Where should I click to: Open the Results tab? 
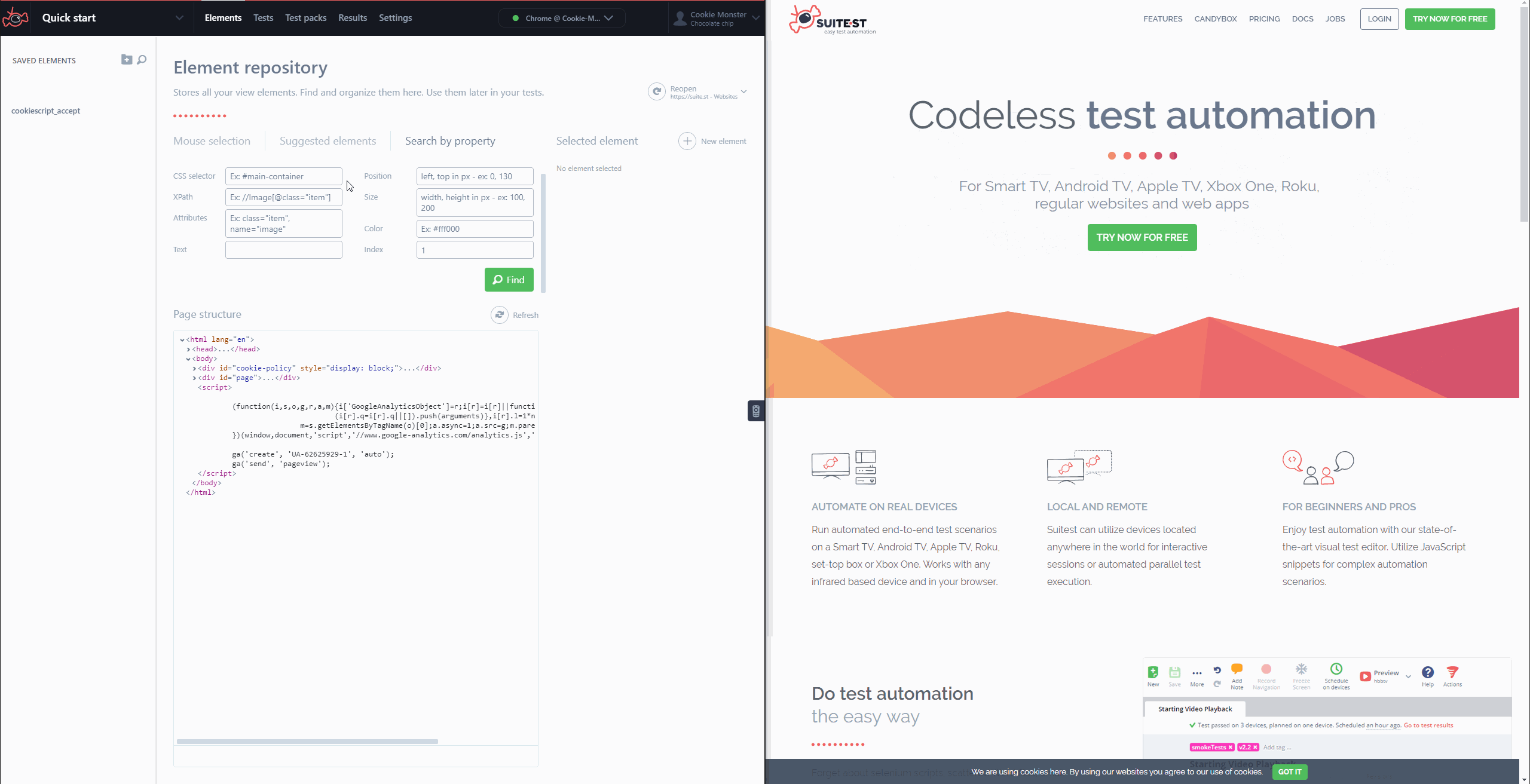pos(353,18)
